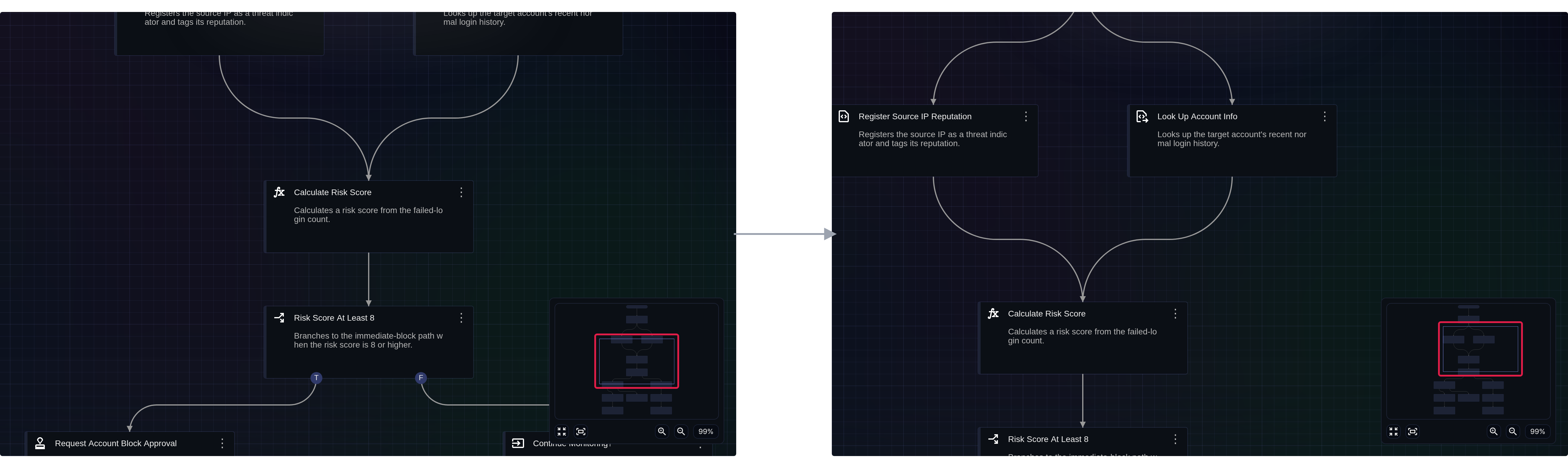Screen dimensions: 1568x468
Task: Click the minimap overview thumbnail, right canvas
Action: (1468, 361)
